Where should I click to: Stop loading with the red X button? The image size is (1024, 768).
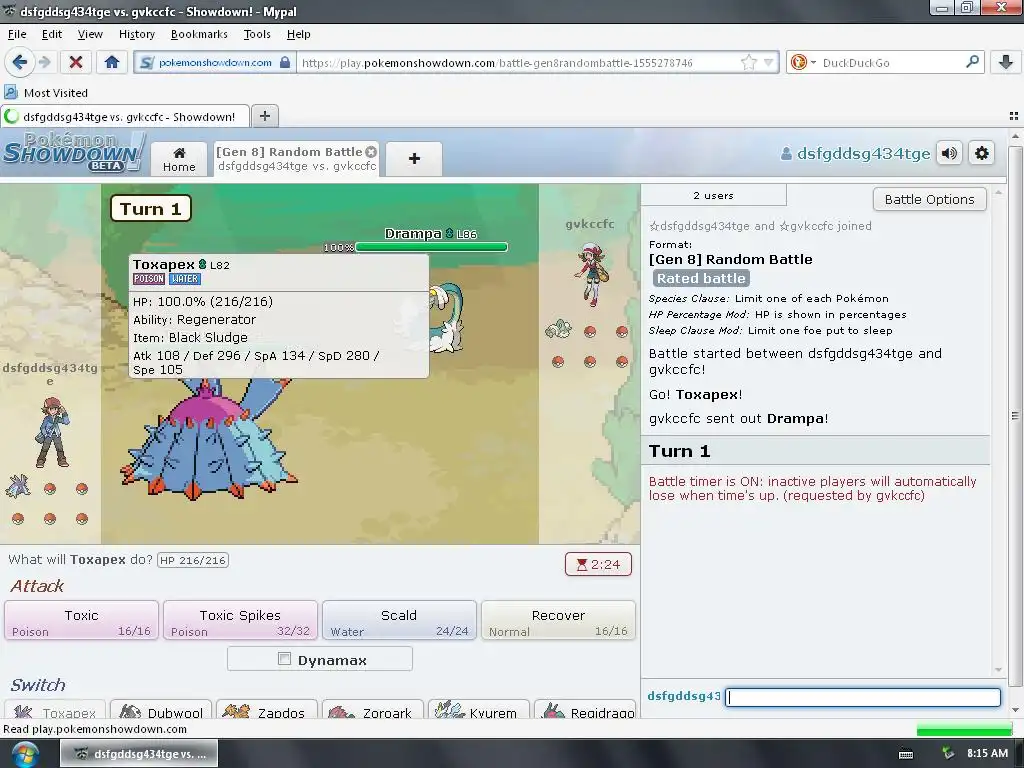coord(76,63)
